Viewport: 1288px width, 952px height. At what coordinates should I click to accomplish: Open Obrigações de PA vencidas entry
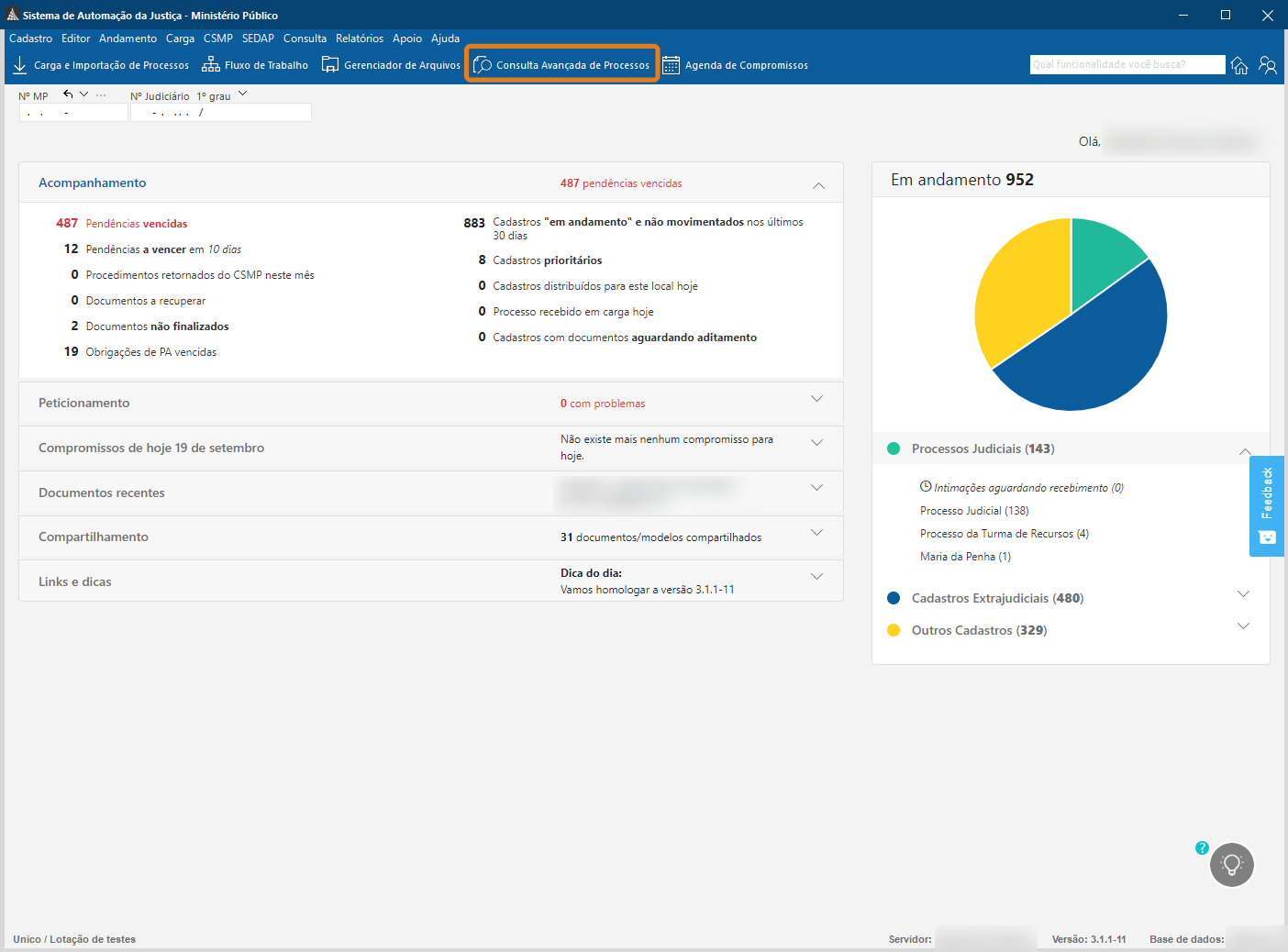(x=140, y=352)
